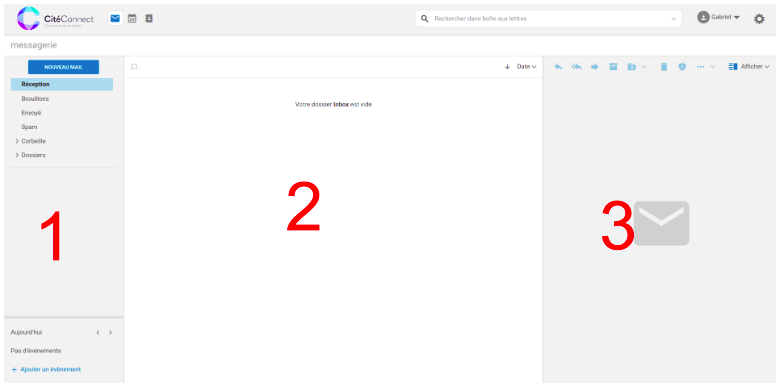Open the contacts icon in header
Viewport: 783px width, 386px height.
point(149,18)
